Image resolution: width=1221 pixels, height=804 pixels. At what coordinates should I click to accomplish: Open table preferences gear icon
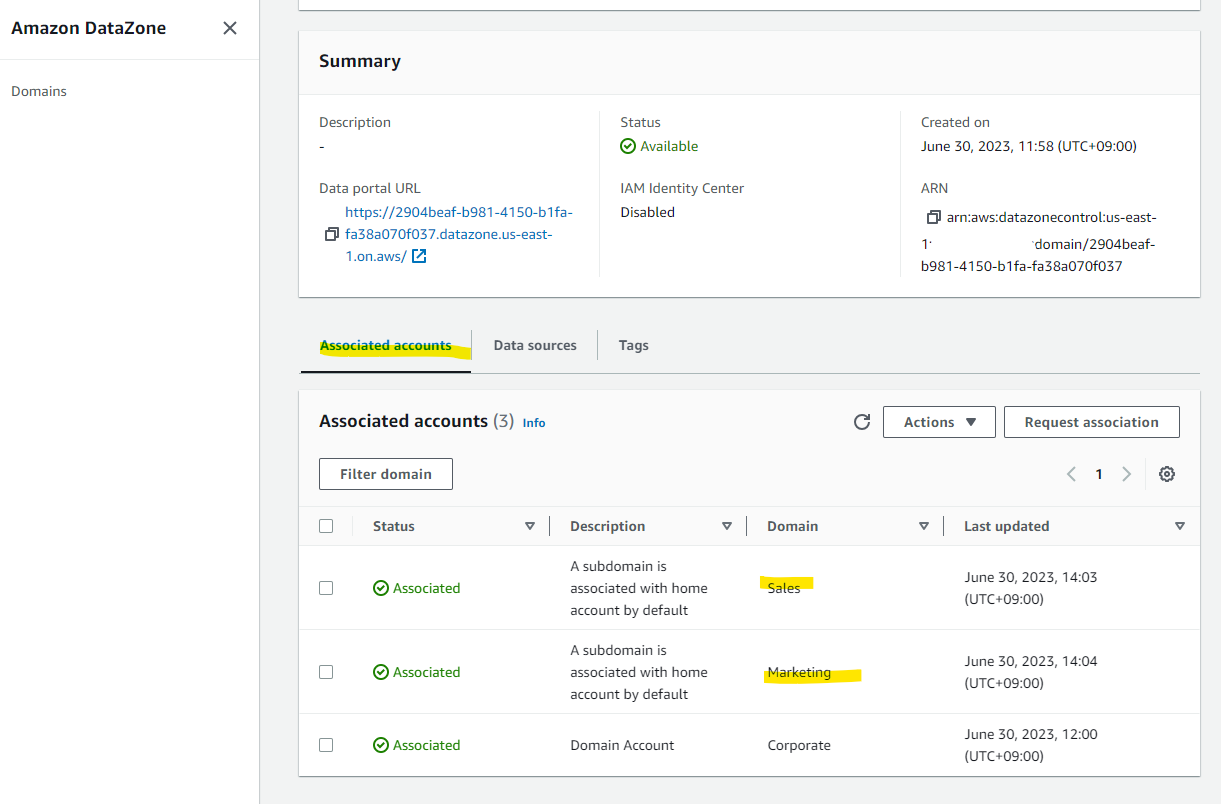[x=1166, y=474]
